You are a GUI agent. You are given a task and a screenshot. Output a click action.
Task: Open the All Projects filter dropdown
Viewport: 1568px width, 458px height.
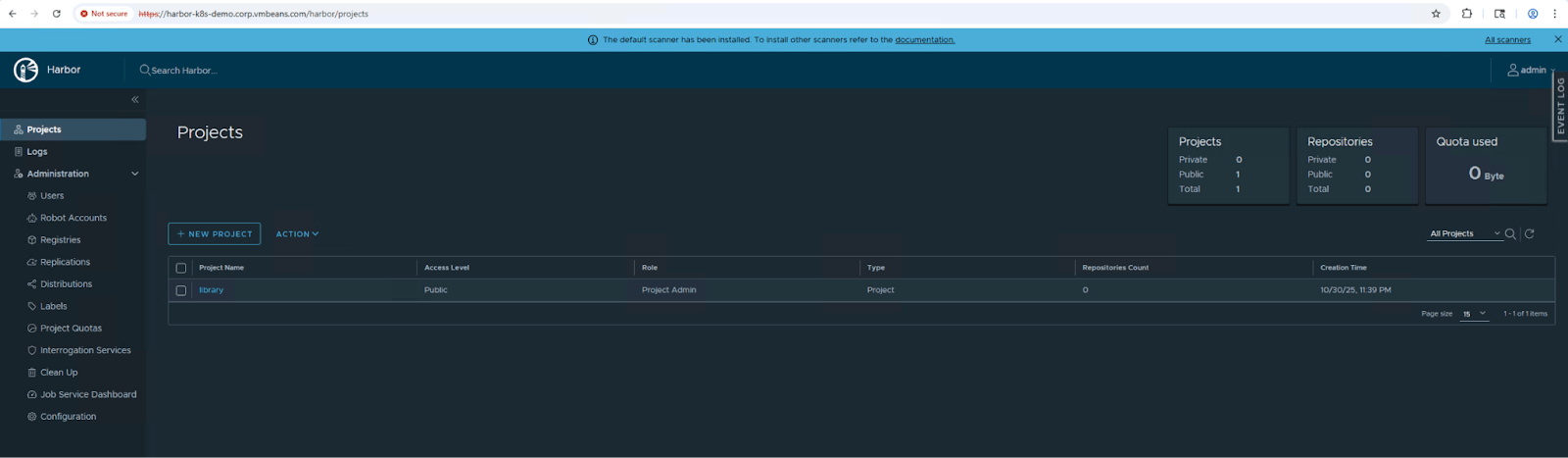[x=1464, y=233]
